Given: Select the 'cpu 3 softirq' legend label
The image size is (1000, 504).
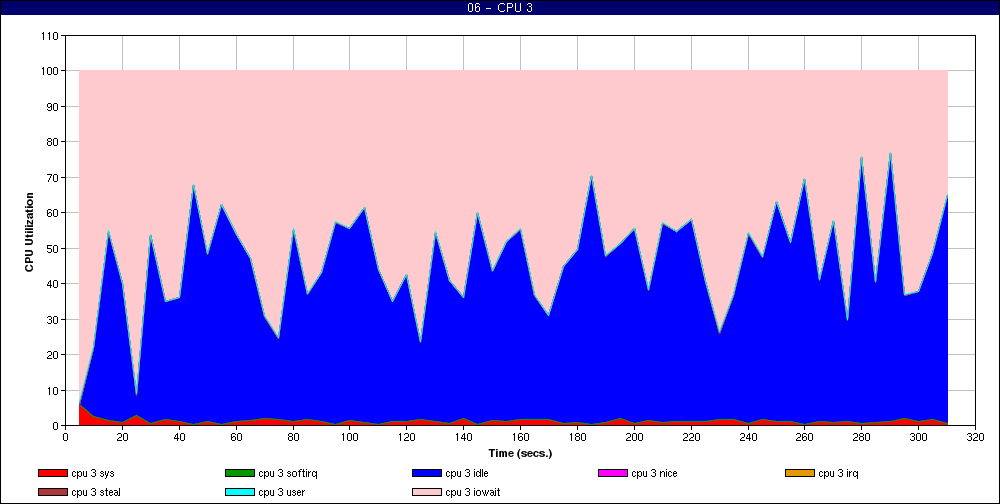Looking at the screenshot, I should point(288,474).
